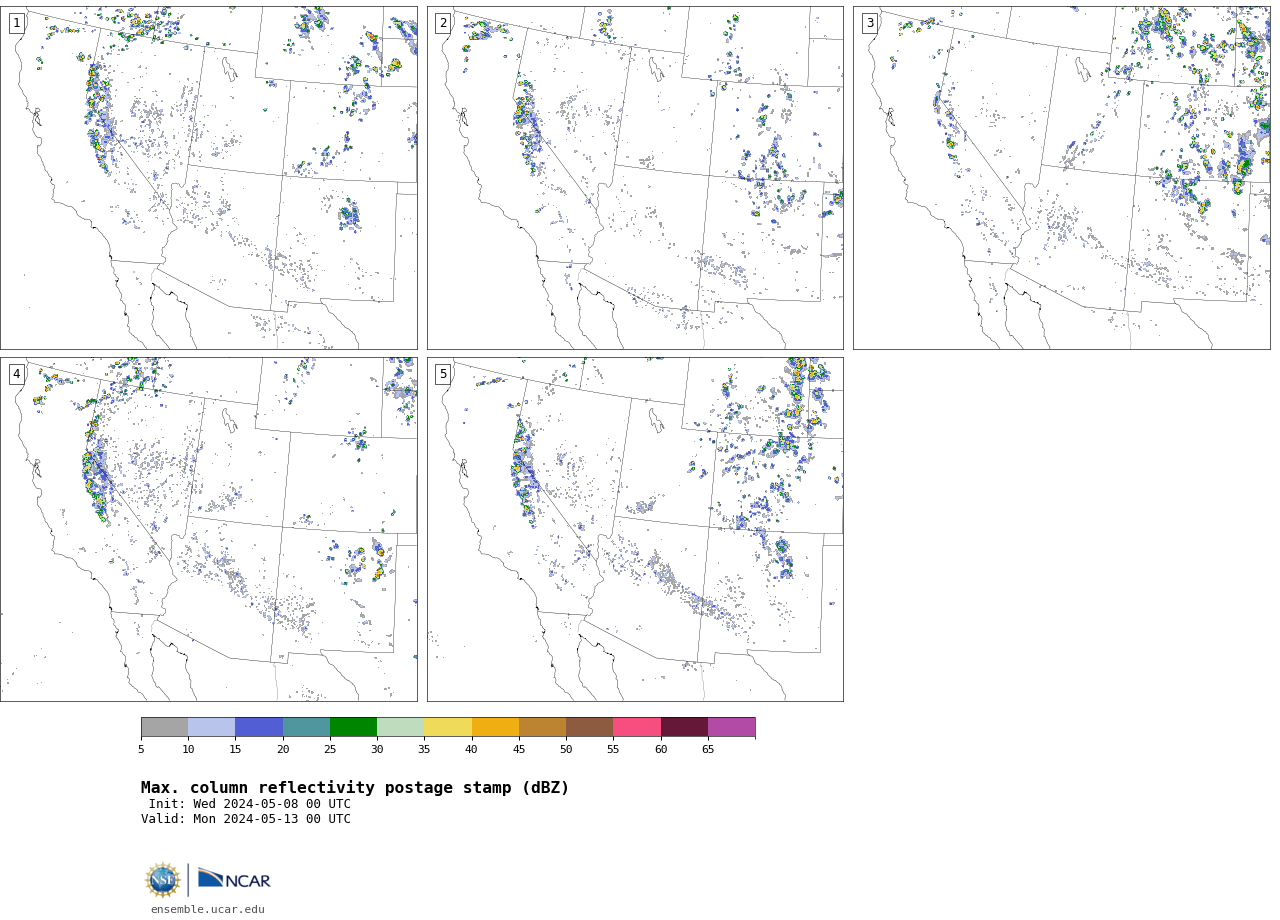
Task: Click the pale green 30-35 dBZ swatch
Action: click(x=400, y=727)
